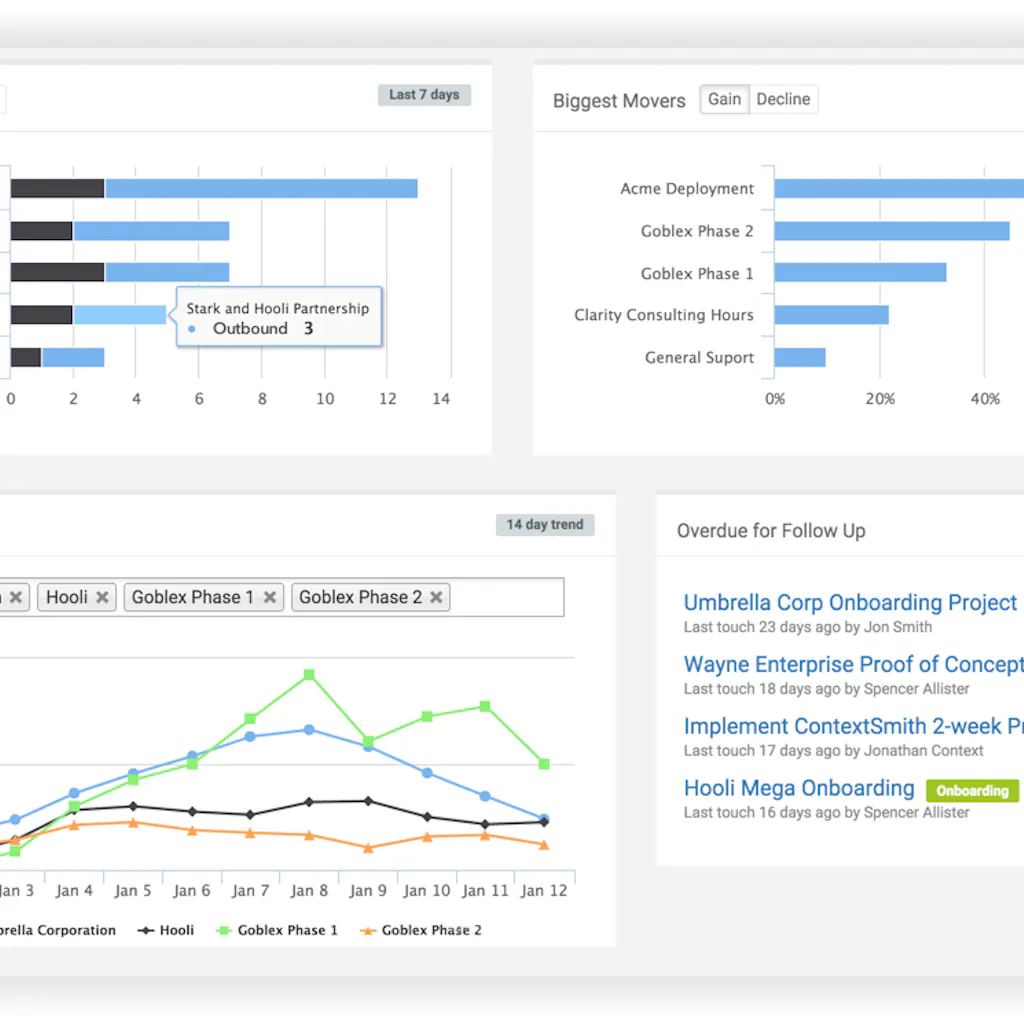
Task: Remove the Hooli tag from filter
Action: point(101,597)
